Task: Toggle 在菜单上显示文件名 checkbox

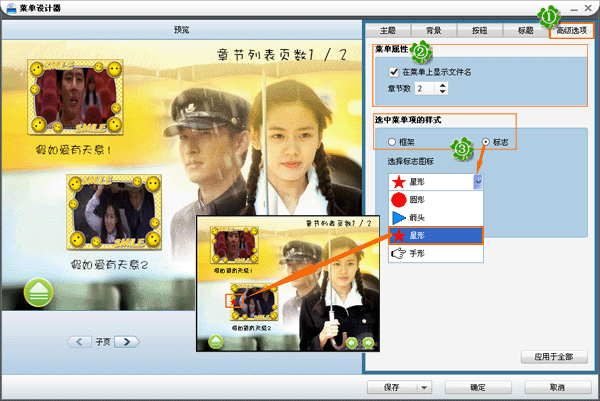Action: (x=394, y=72)
